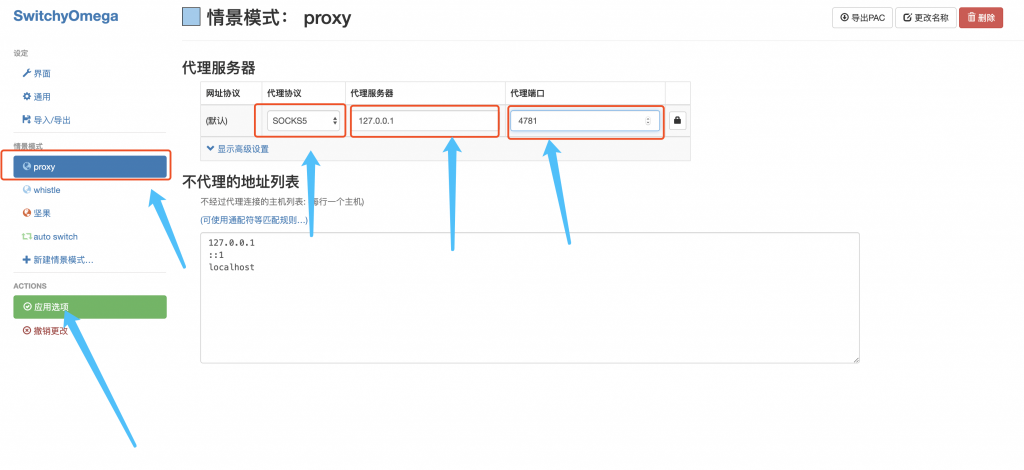Click the port field stepper arrows

coord(648,121)
